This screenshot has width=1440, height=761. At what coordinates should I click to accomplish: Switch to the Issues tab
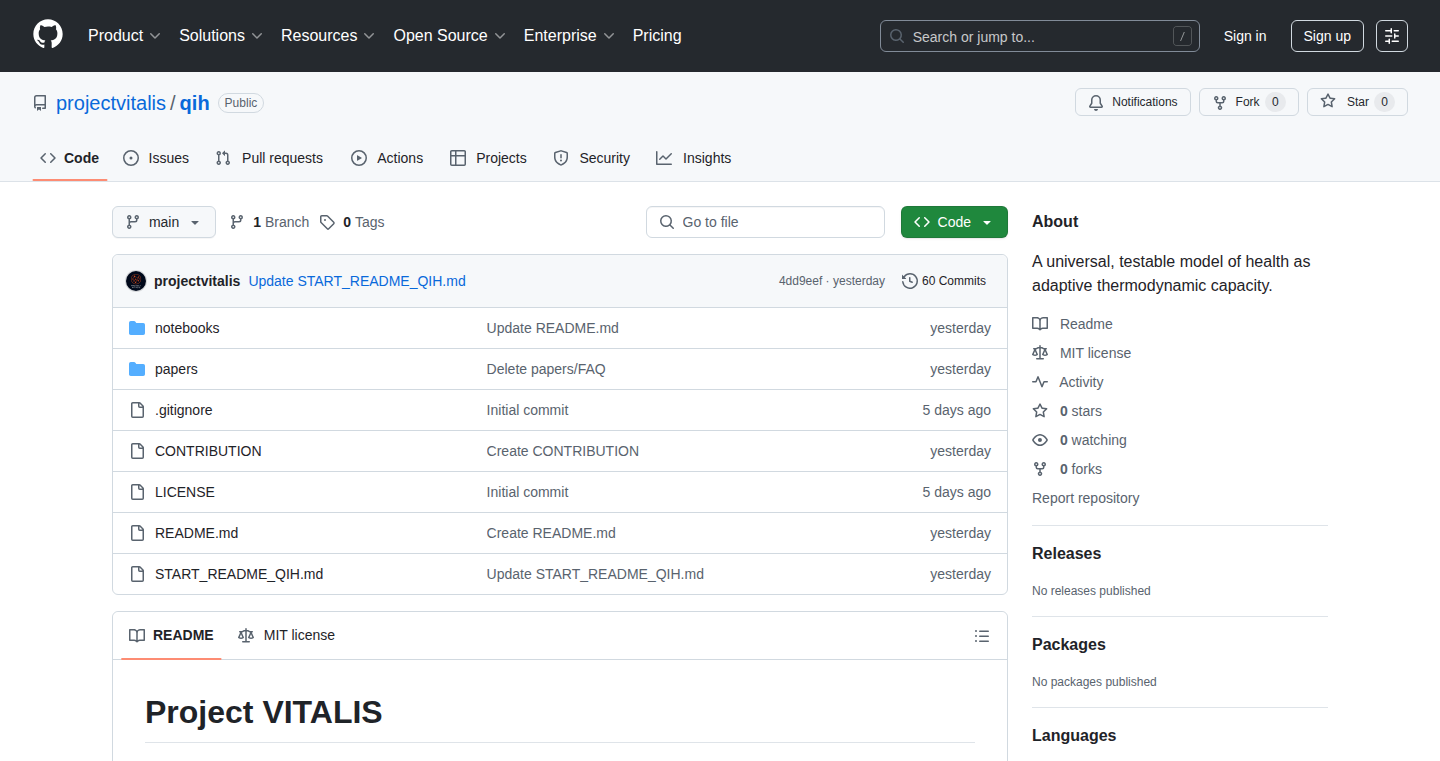156,158
